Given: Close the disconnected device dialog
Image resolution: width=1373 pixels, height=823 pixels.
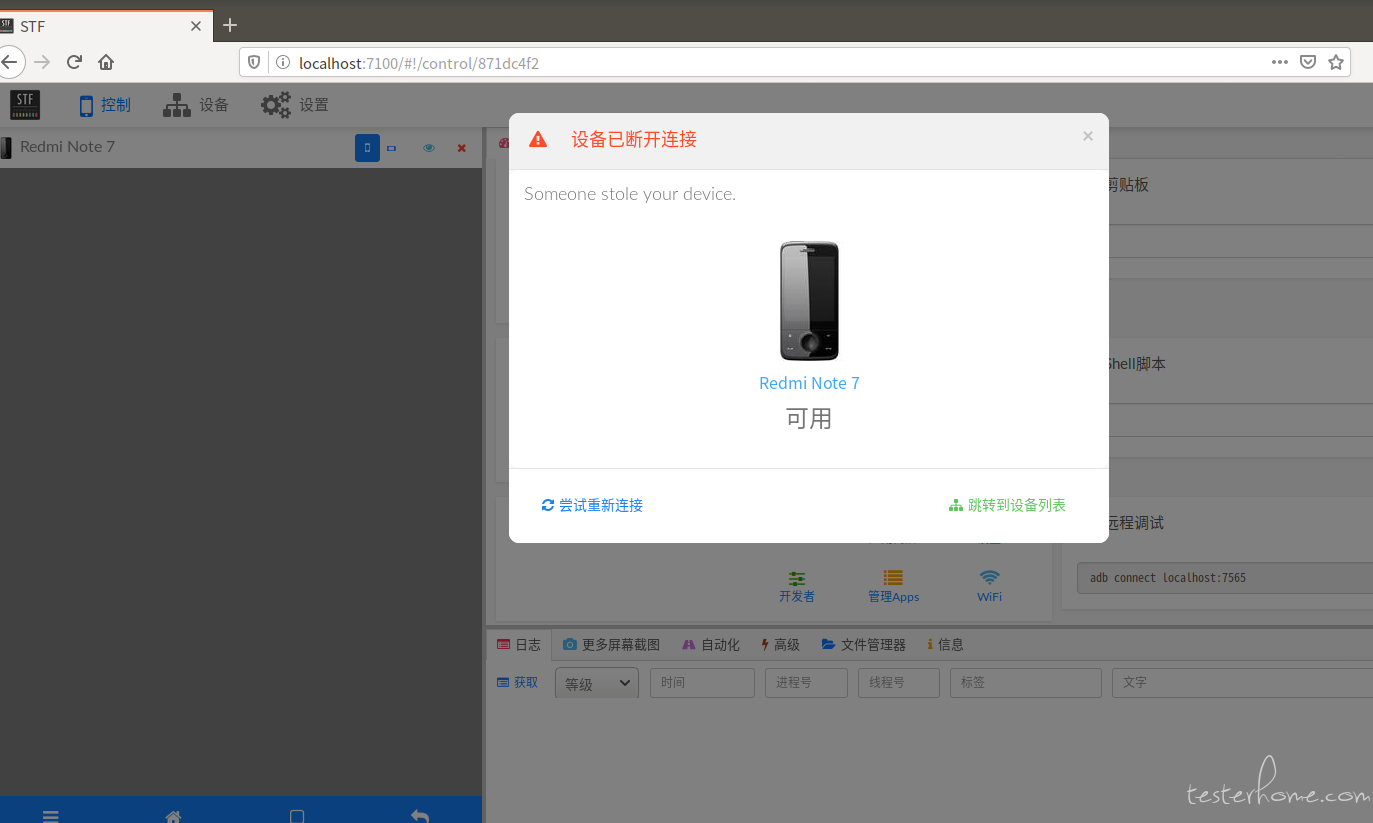Looking at the screenshot, I should click(x=1088, y=136).
